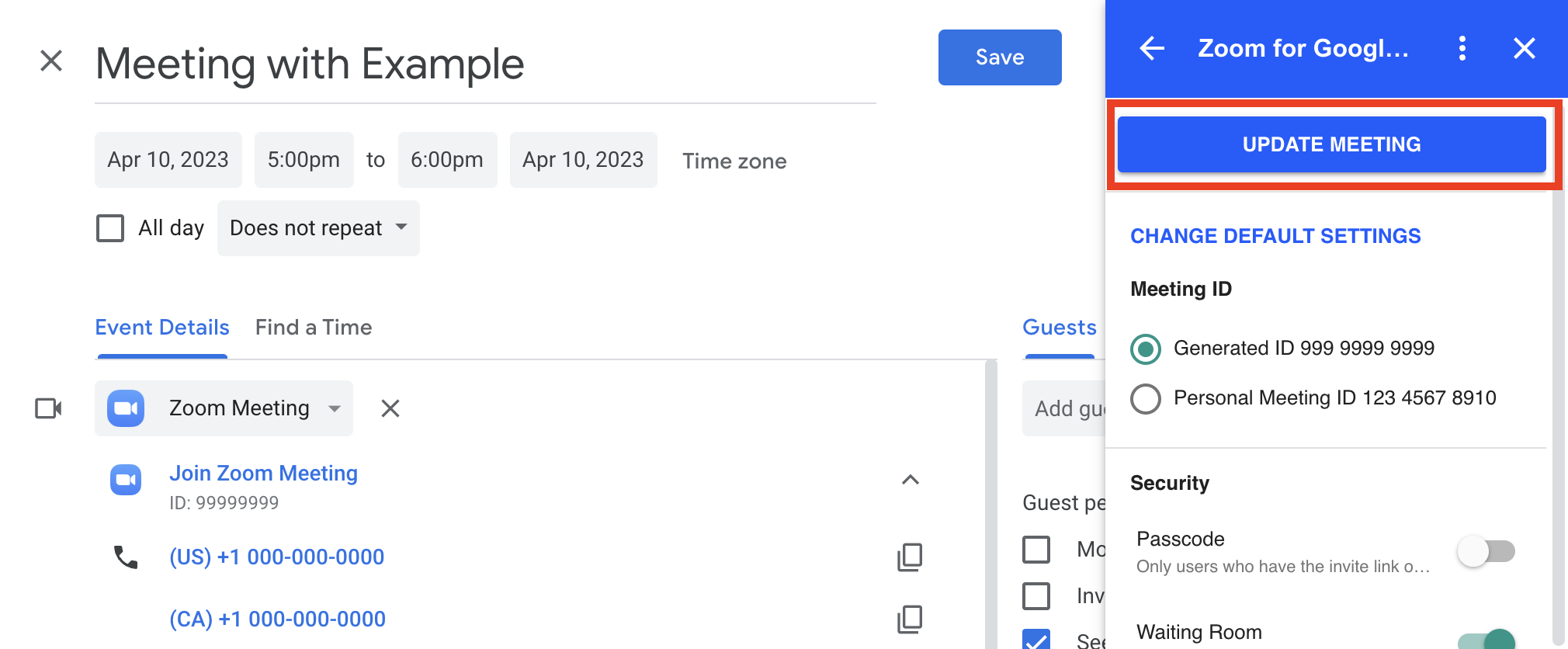Select the Generated ID radio option
The image size is (1568, 649).
1146,349
